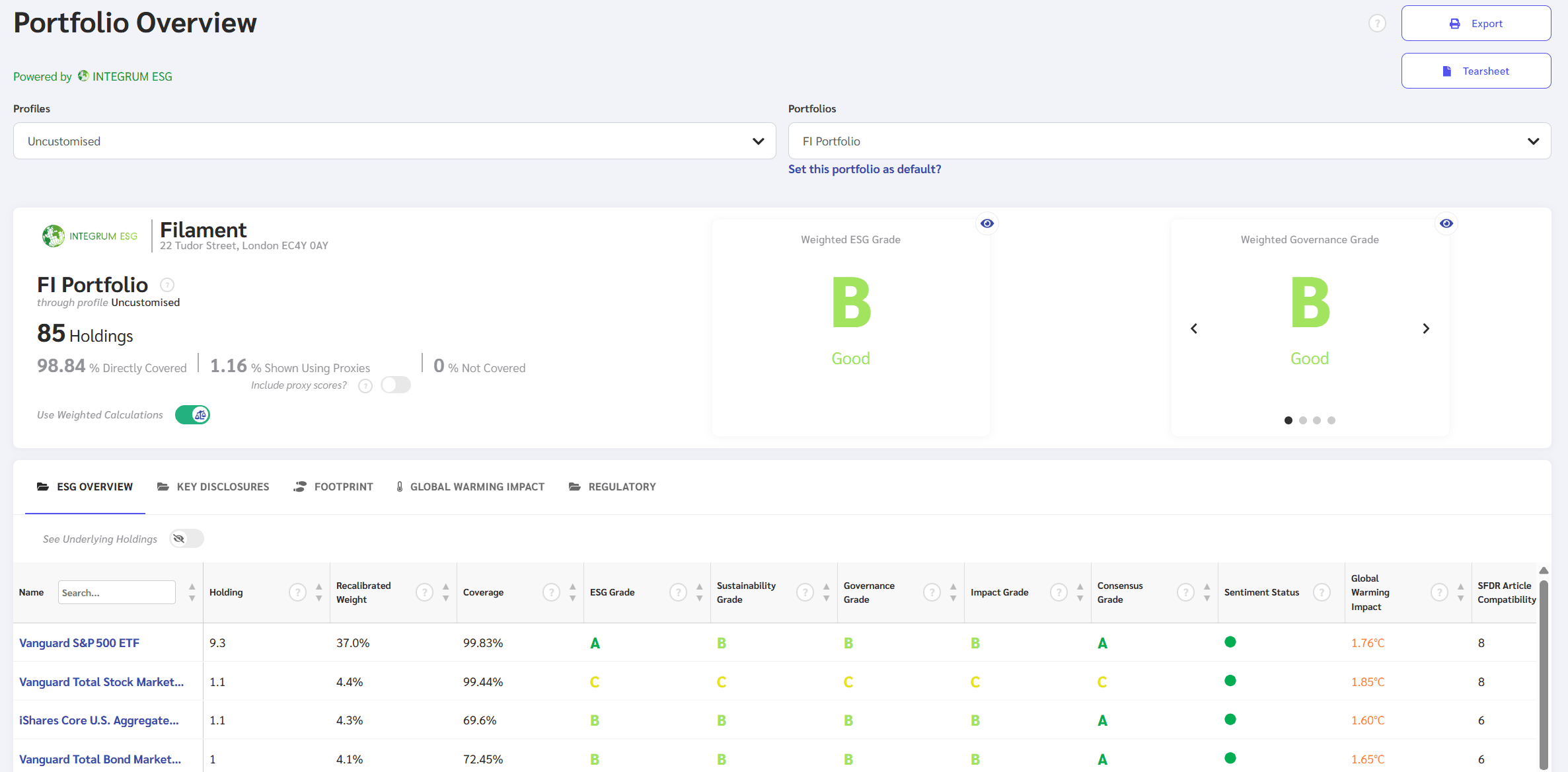
Task: Click help icon in Holding column header
Action: coord(298,592)
